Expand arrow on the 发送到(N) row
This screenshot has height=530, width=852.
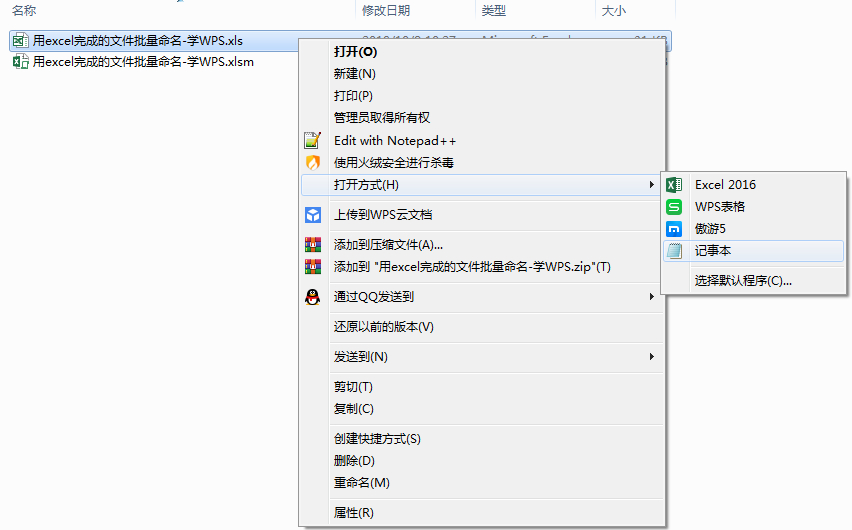(651, 357)
